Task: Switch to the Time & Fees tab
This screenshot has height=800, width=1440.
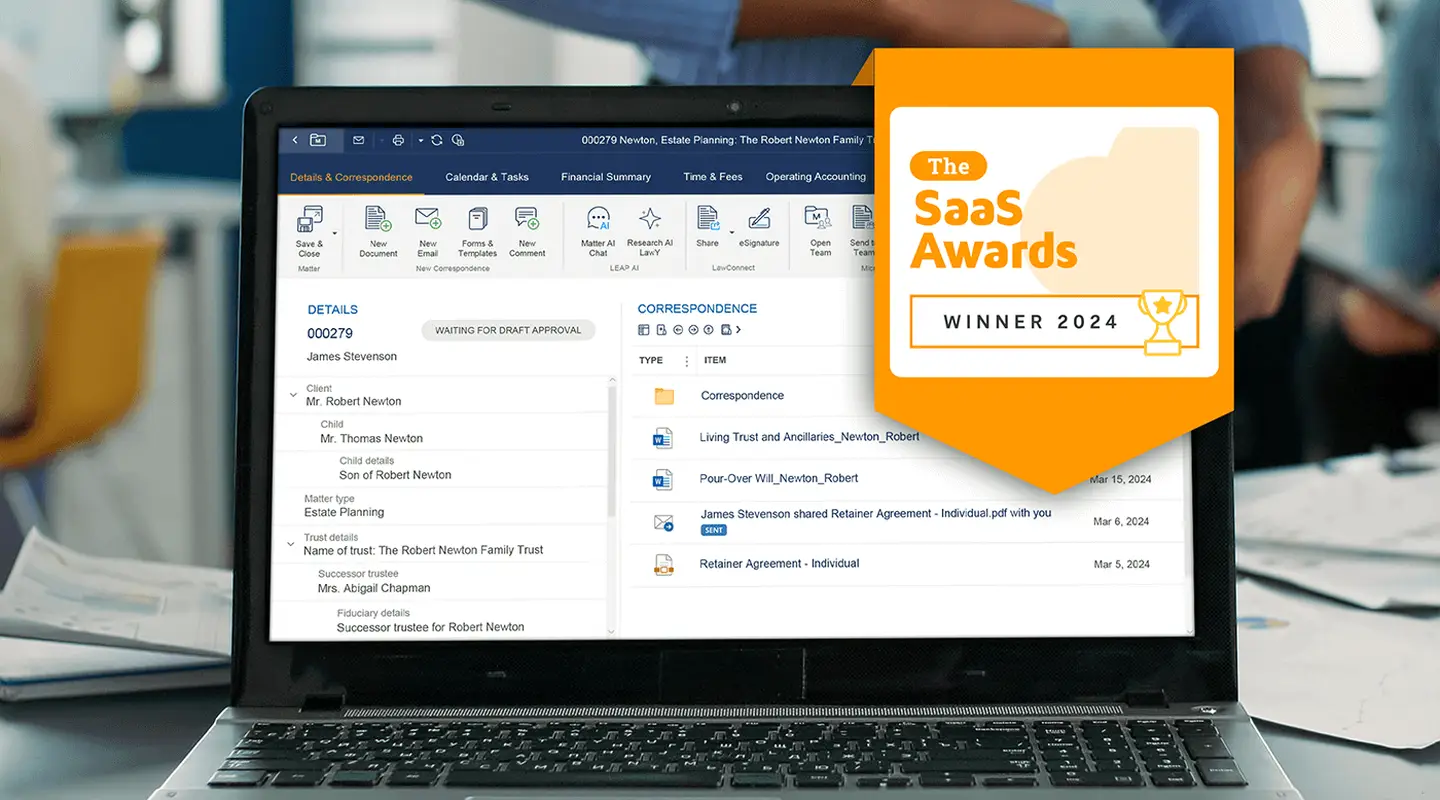Action: click(713, 177)
